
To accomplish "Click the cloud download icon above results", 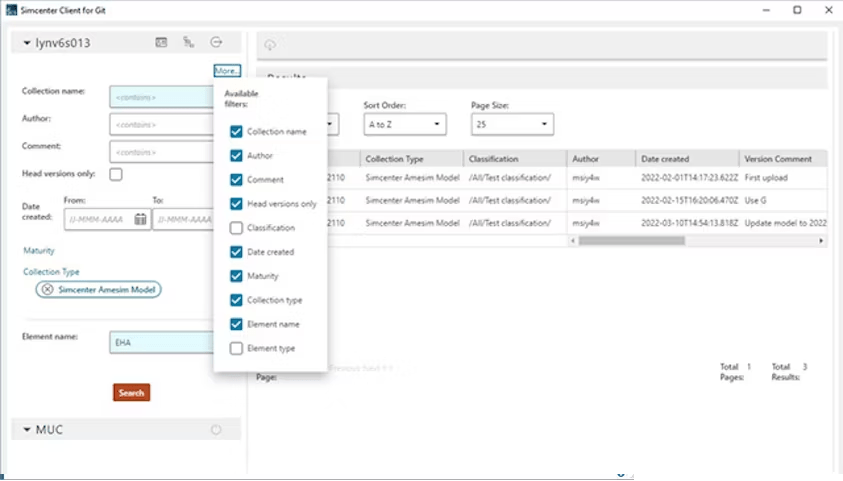I will coord(271,46).
